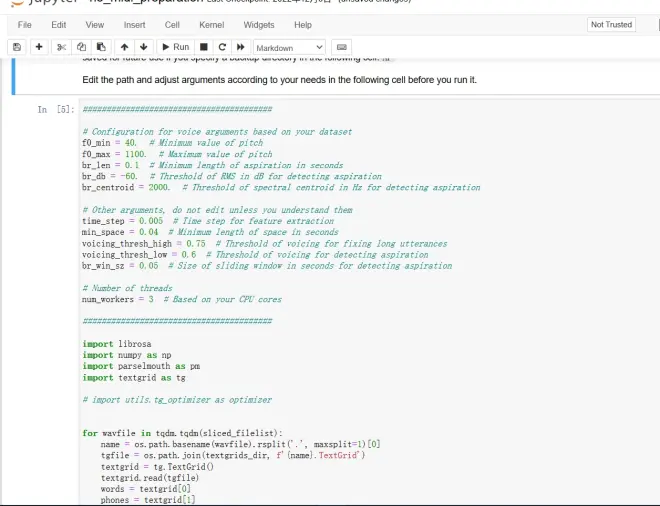This screenshot has width=660, height=506.
Task: Open the Cell menu
Action: click(x=172, y=25)
